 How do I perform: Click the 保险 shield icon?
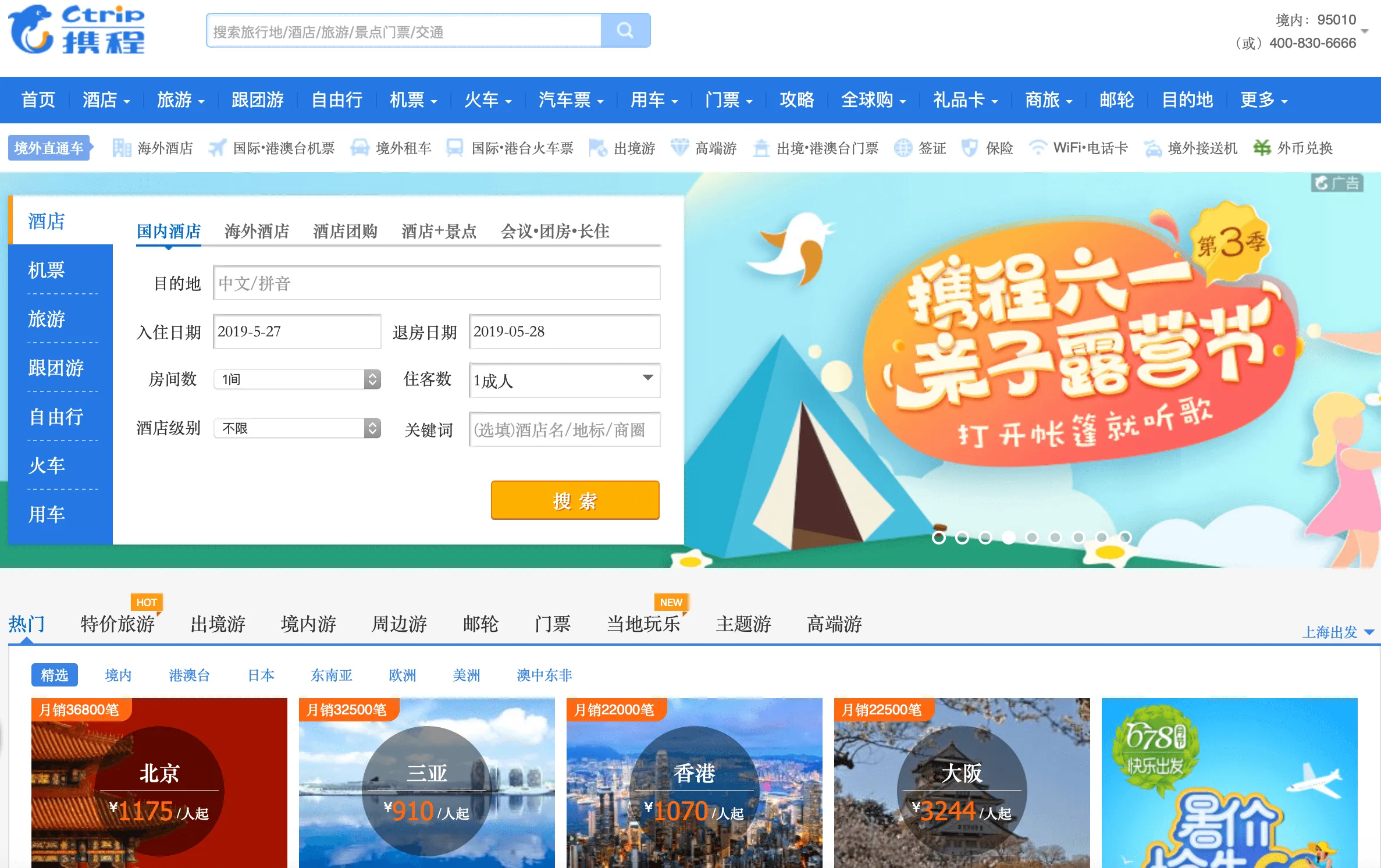pos(969,148)
